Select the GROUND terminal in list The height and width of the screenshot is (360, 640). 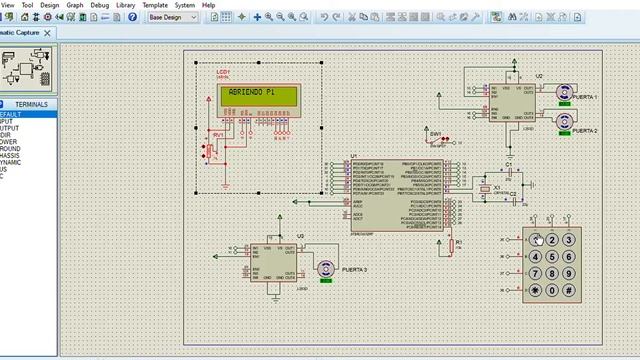click(28, 149)
